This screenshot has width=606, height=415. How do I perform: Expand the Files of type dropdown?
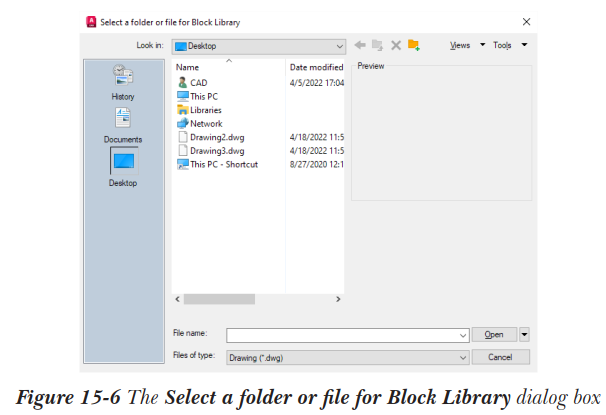(463, 358)
